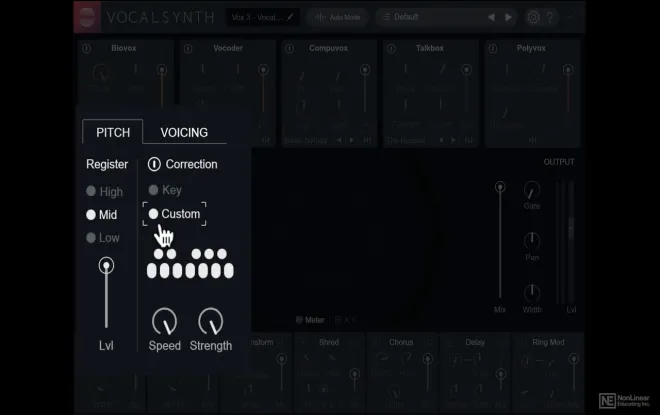Select next Compuvox preset arrow
This screenshot has height=415, width=660.
[352, 140]
